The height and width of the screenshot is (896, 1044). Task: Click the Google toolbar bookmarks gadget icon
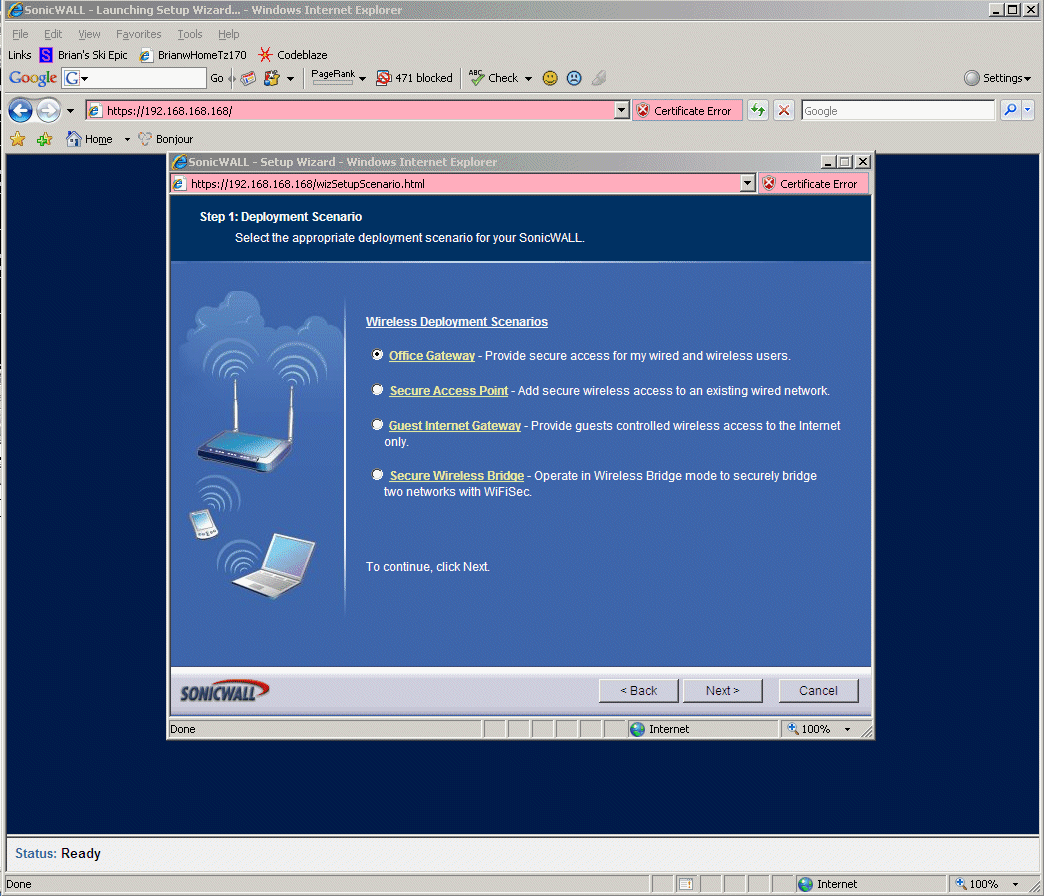tap(272, 78)
